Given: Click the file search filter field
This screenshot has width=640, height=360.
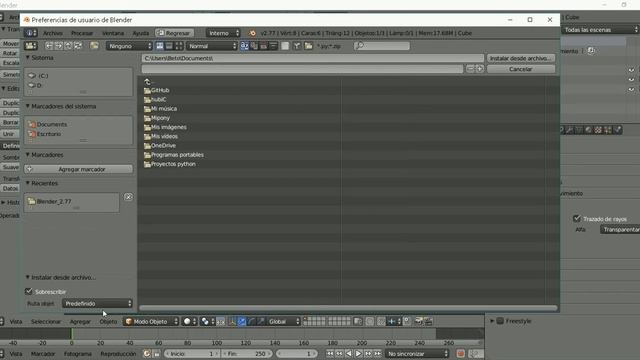Looking at the screenshot, I should point(382,46).
